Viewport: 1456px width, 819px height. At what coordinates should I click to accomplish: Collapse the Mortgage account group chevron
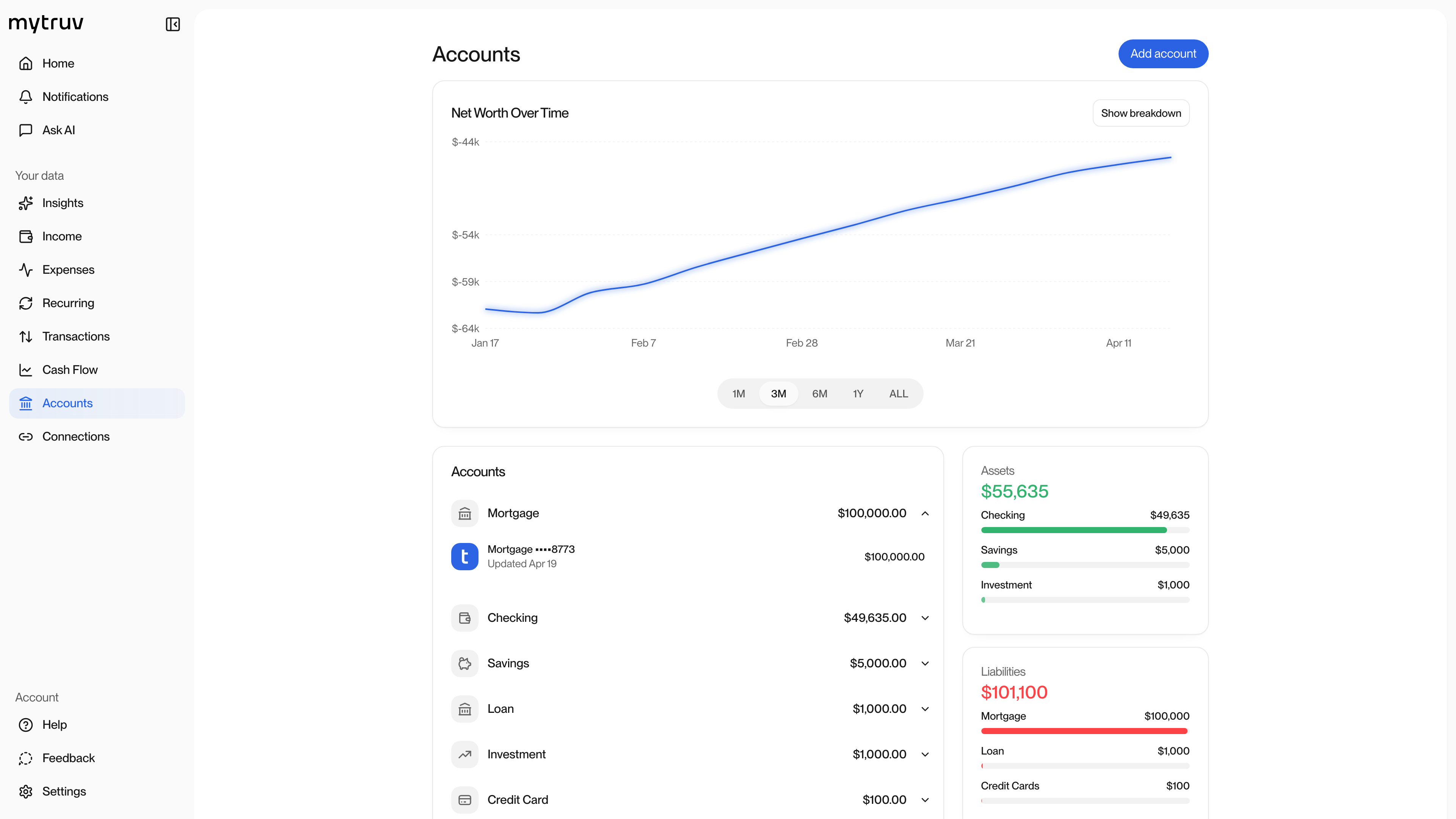coord(925,513)
